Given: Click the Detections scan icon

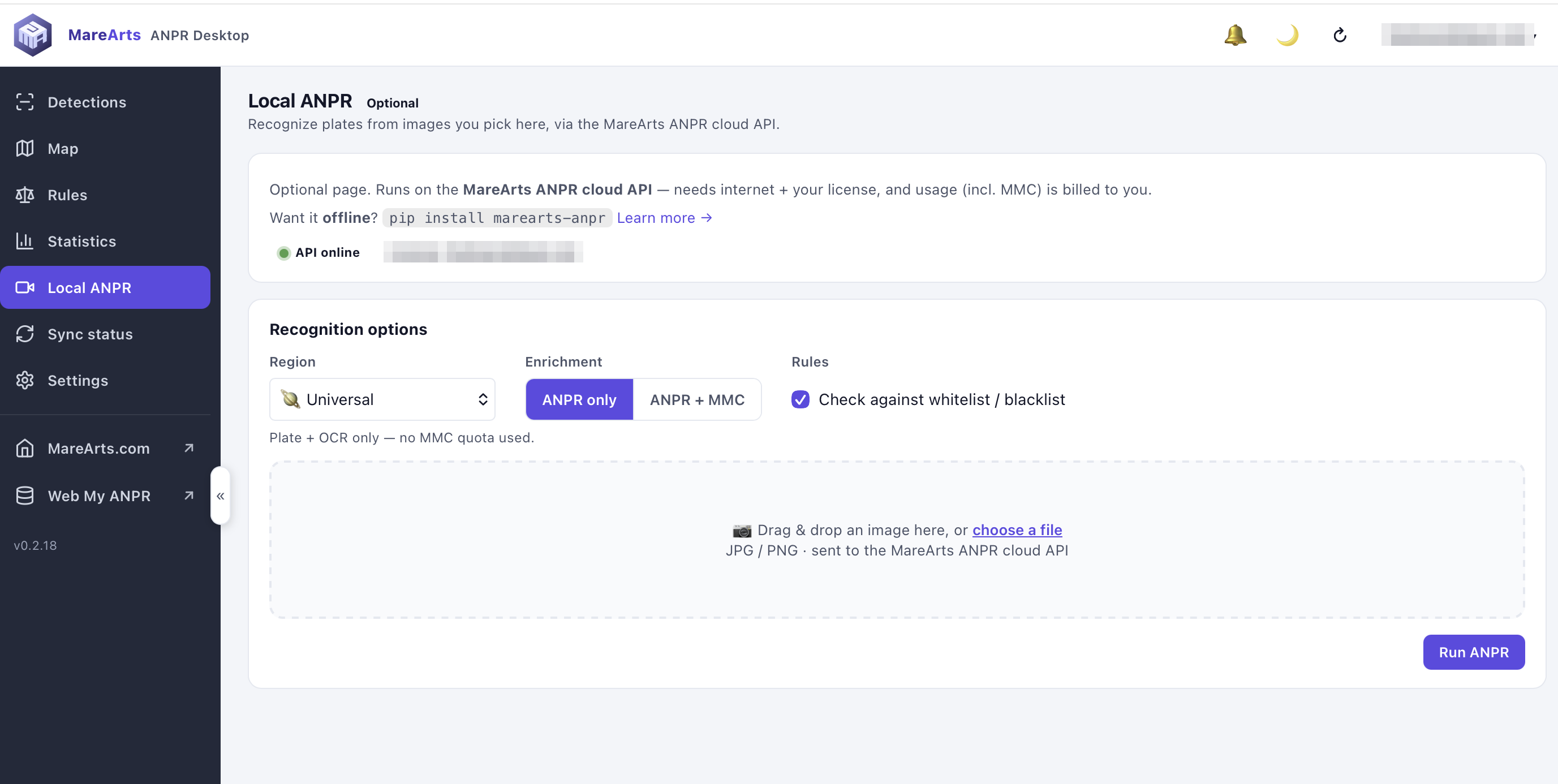Looking at the screenshot, I should click(x=25, y=102).
